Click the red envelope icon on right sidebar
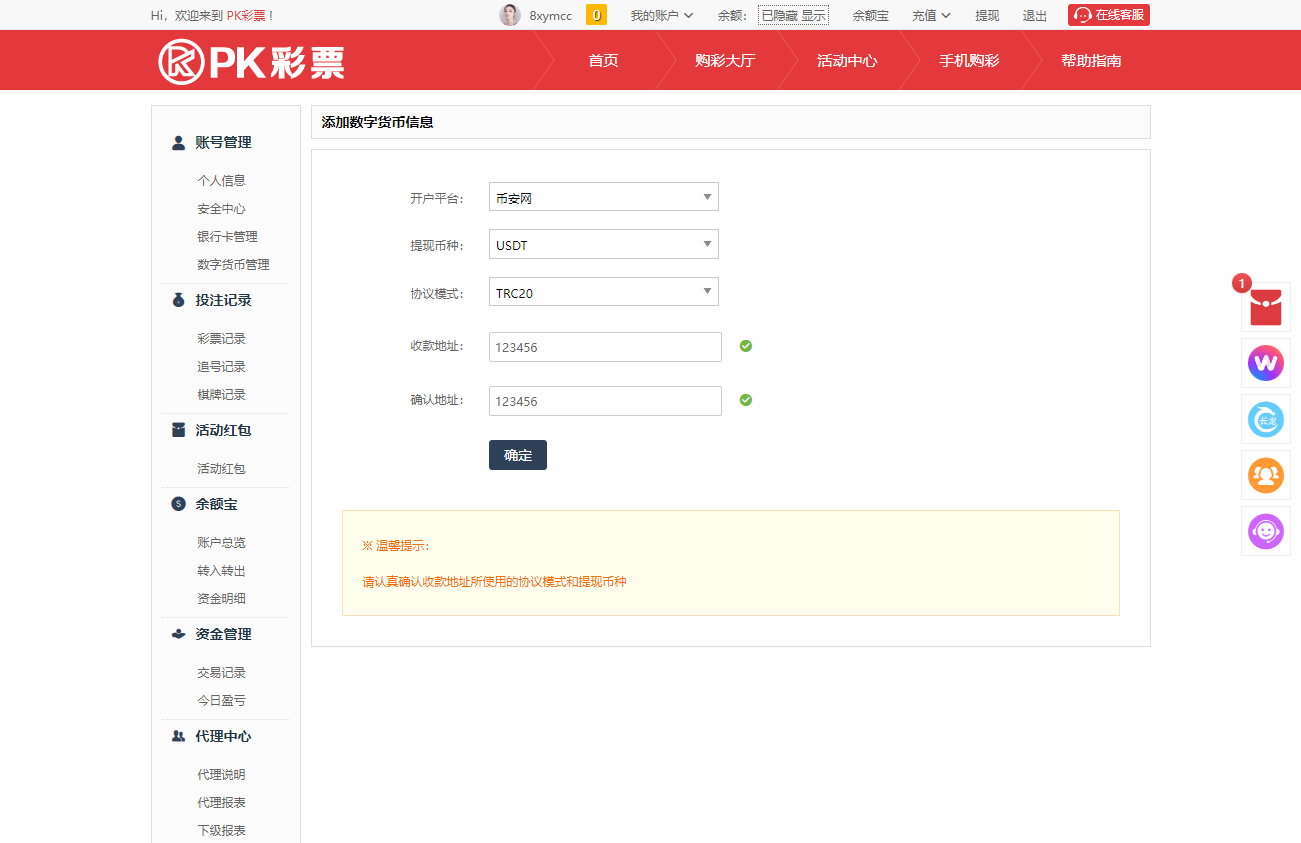The width and height of the screenshot is (1301, 843). 1265,307
